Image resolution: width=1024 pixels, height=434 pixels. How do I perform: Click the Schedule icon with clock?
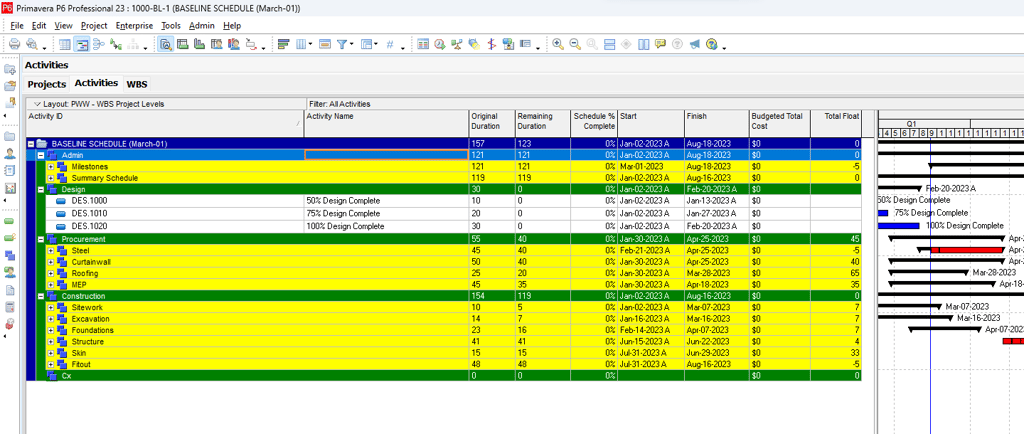coord(440,44)
